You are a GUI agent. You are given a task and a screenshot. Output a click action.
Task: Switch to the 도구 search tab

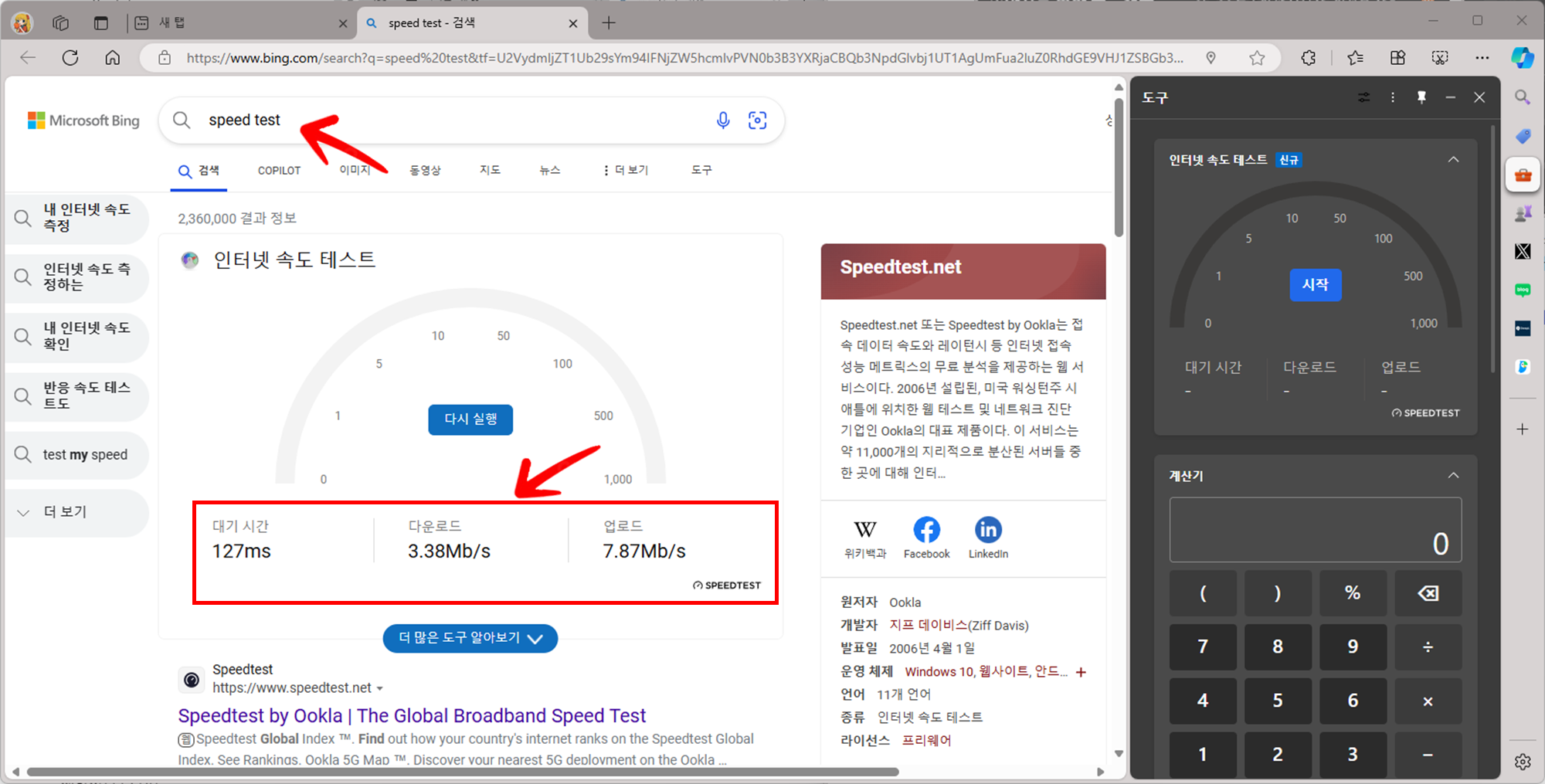pyautogui.click(x=701, y=170)
